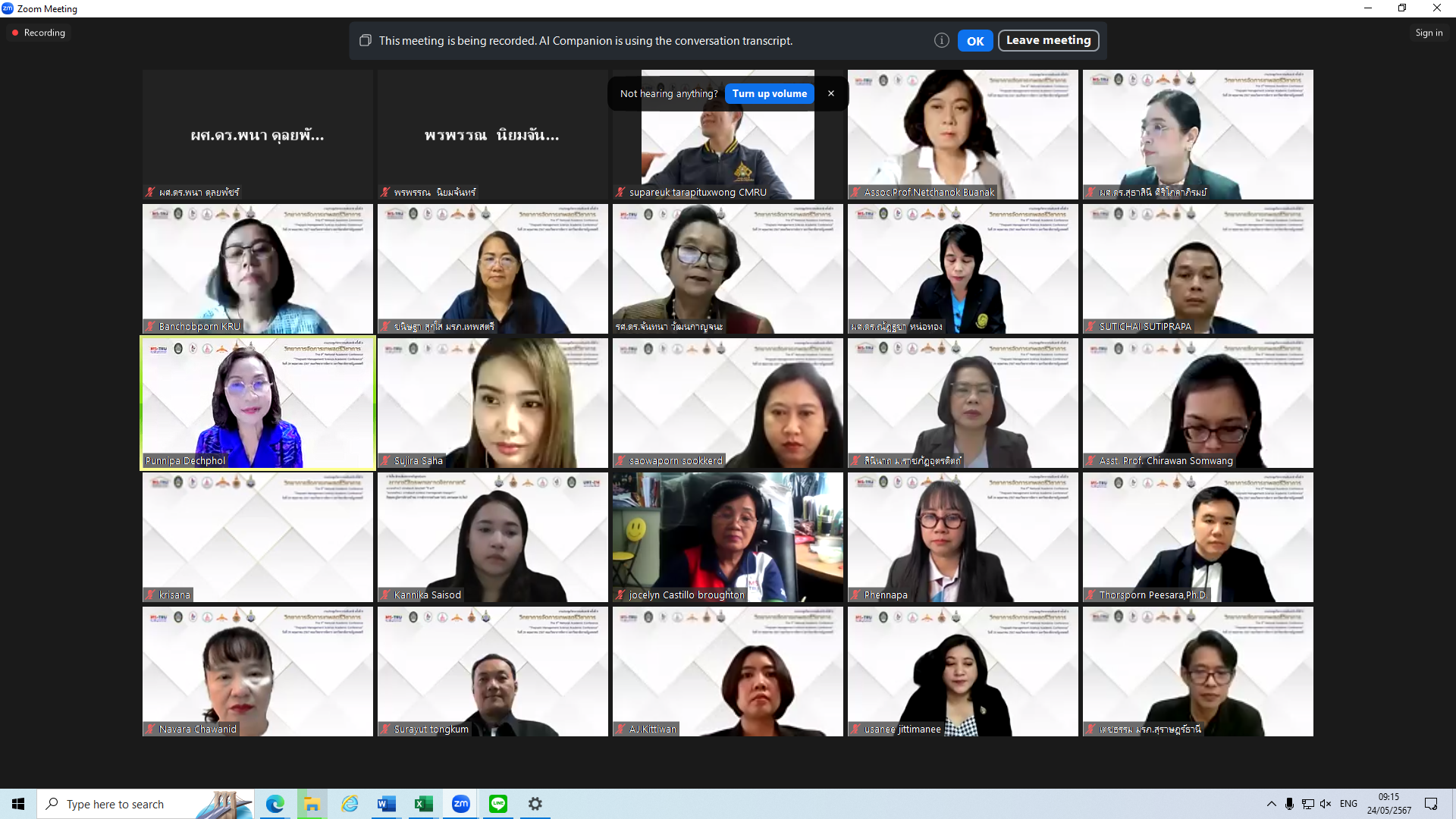The width and height of the screenshot is (1456, 819).
Task: Click the Recording indicator
Action: [x=38, y=33]
